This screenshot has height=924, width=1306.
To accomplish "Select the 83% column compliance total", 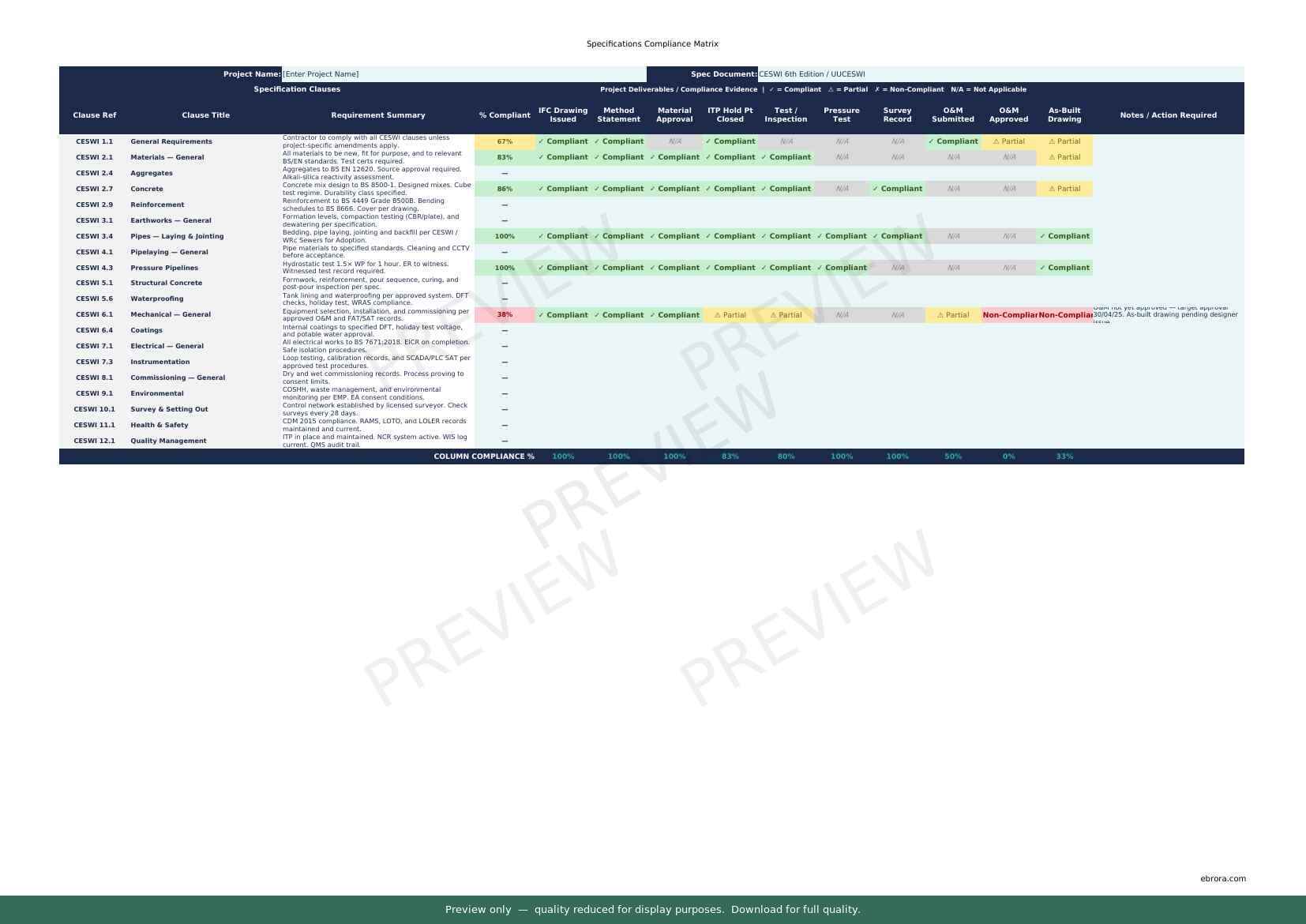I will click(x=730, y=456).
